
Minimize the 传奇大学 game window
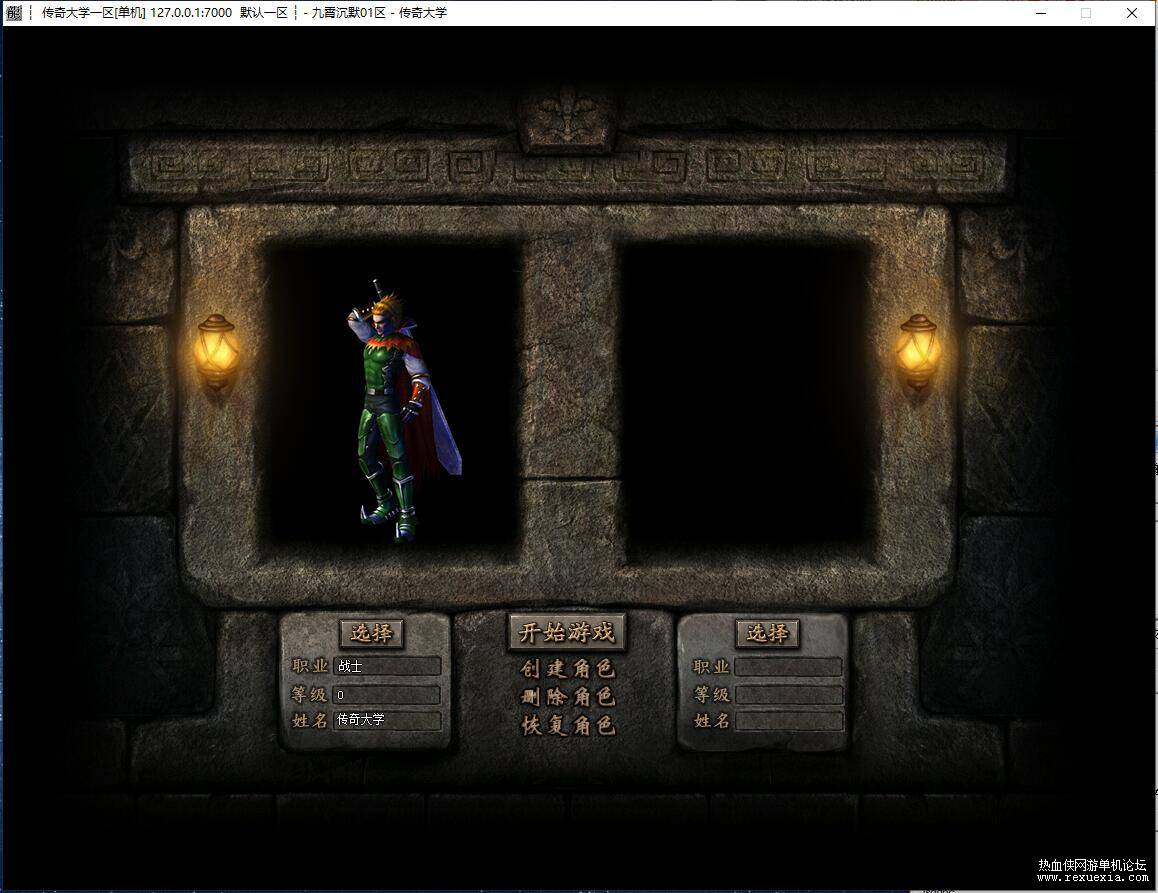pos(1041,13)
